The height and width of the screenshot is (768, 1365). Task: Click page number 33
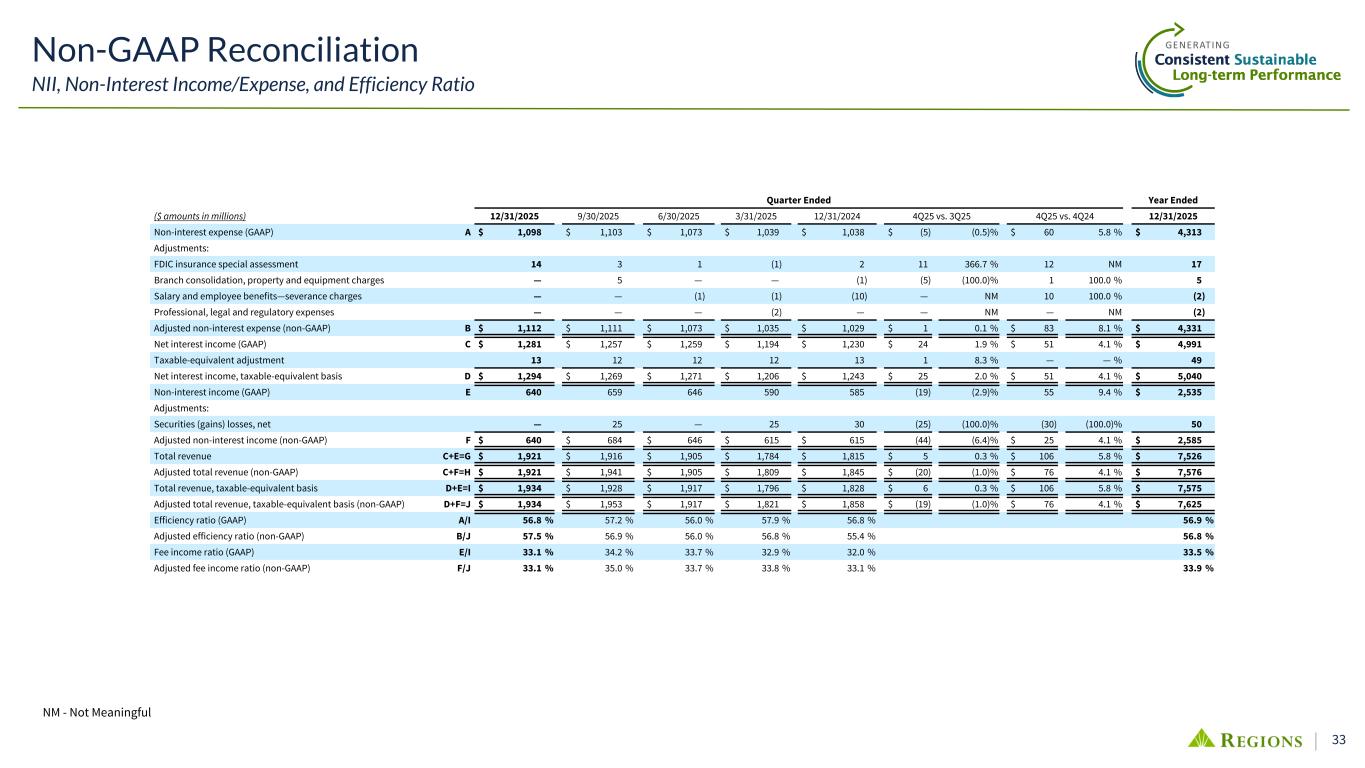[1338, 739]
